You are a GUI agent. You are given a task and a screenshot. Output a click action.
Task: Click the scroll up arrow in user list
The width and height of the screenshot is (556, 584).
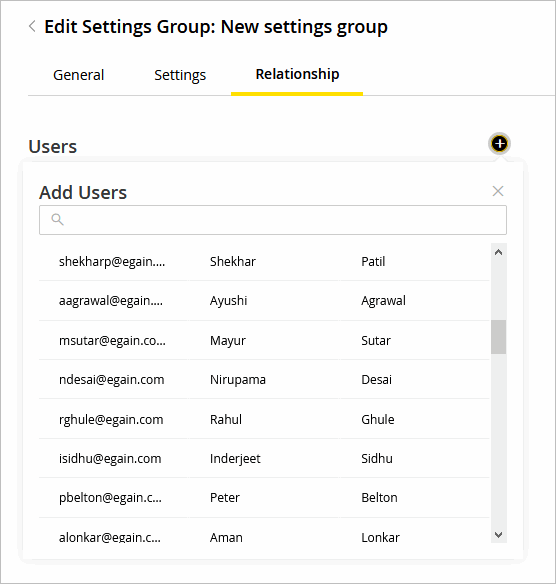[x=498, y=252]
